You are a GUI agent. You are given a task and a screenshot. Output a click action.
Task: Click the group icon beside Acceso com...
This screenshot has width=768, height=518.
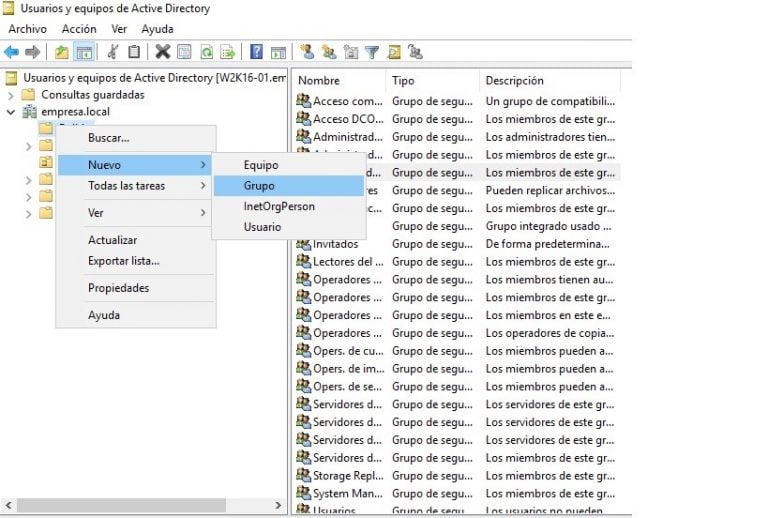(303, 100)
